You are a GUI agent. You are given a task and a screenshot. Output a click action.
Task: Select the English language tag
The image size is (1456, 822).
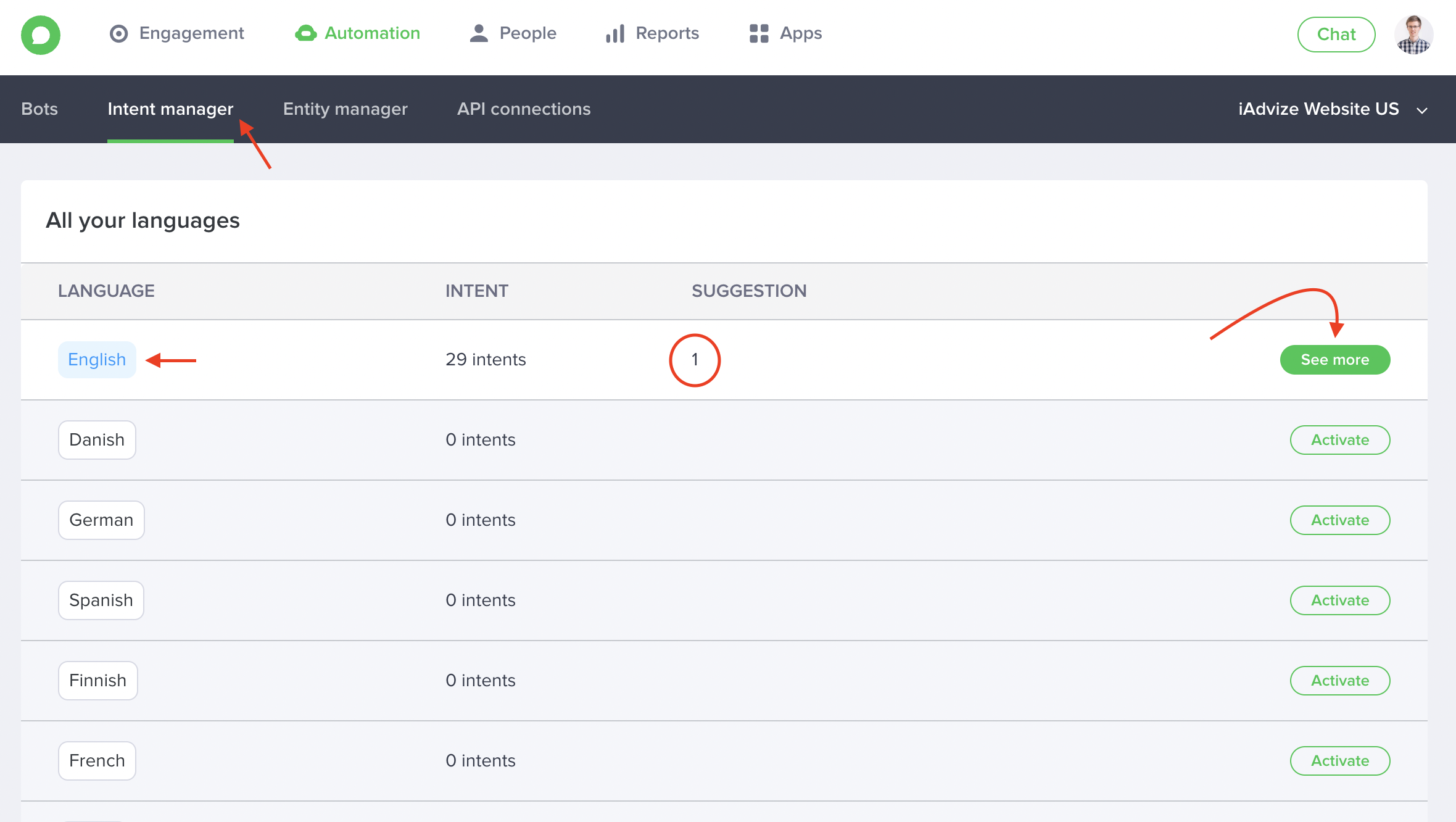pyautogui.click(x=97, y=360)
